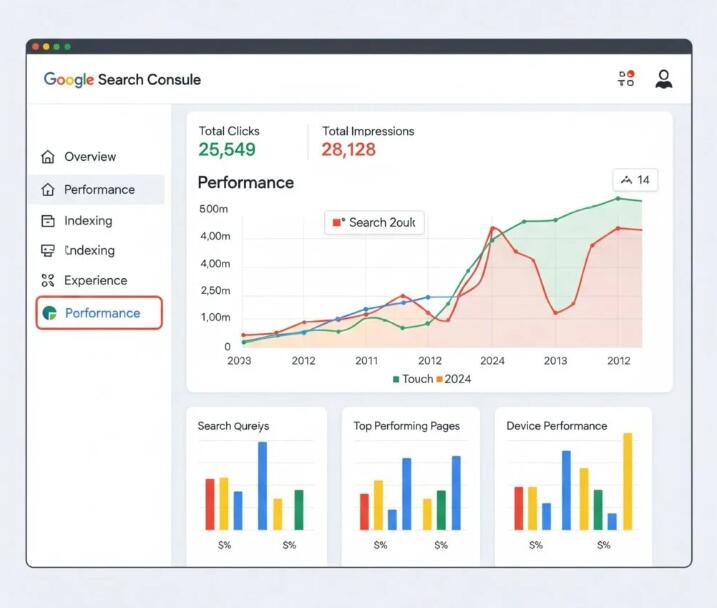Click the house icon next to Performance
Viewport: 717px width, 608px height.
(47, 190)
